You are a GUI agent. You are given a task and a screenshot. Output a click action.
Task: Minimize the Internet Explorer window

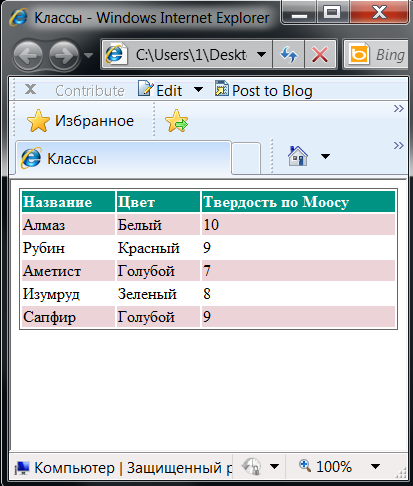coord(299,13)
